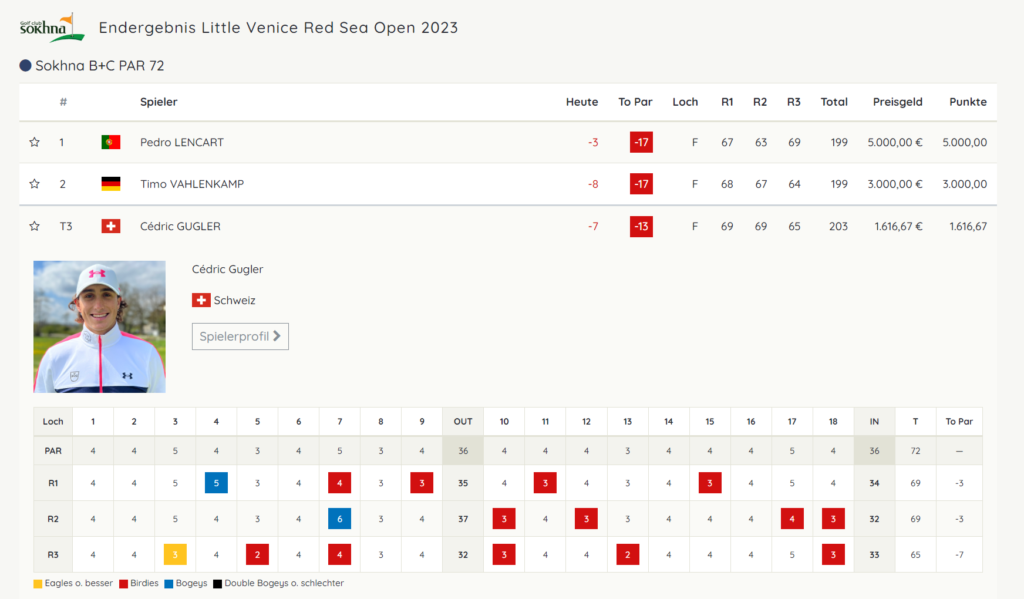Collapse the Cédric GUGLER row details
The width and height of the screenshot is (1024, 599).
coord(508,226)
